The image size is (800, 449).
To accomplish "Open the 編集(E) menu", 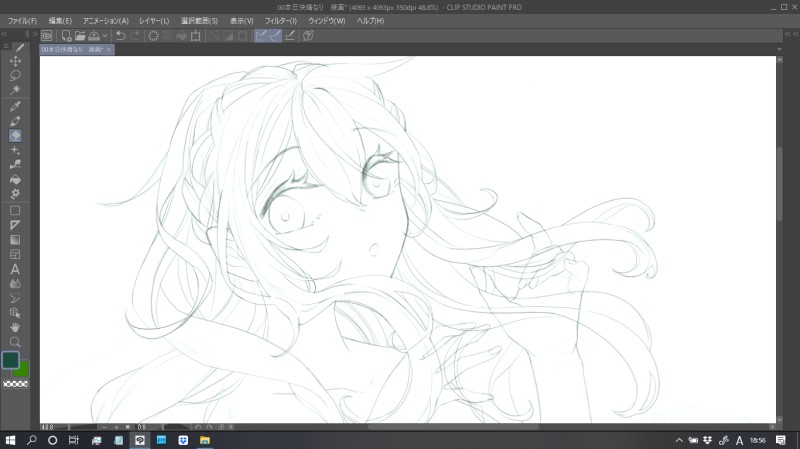I will tap(60, 21).
